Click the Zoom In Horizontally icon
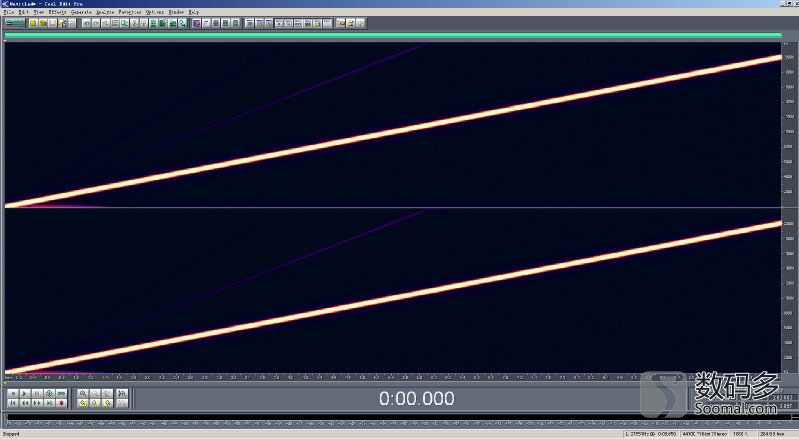799x439 pixels. [x=83, y=393]
